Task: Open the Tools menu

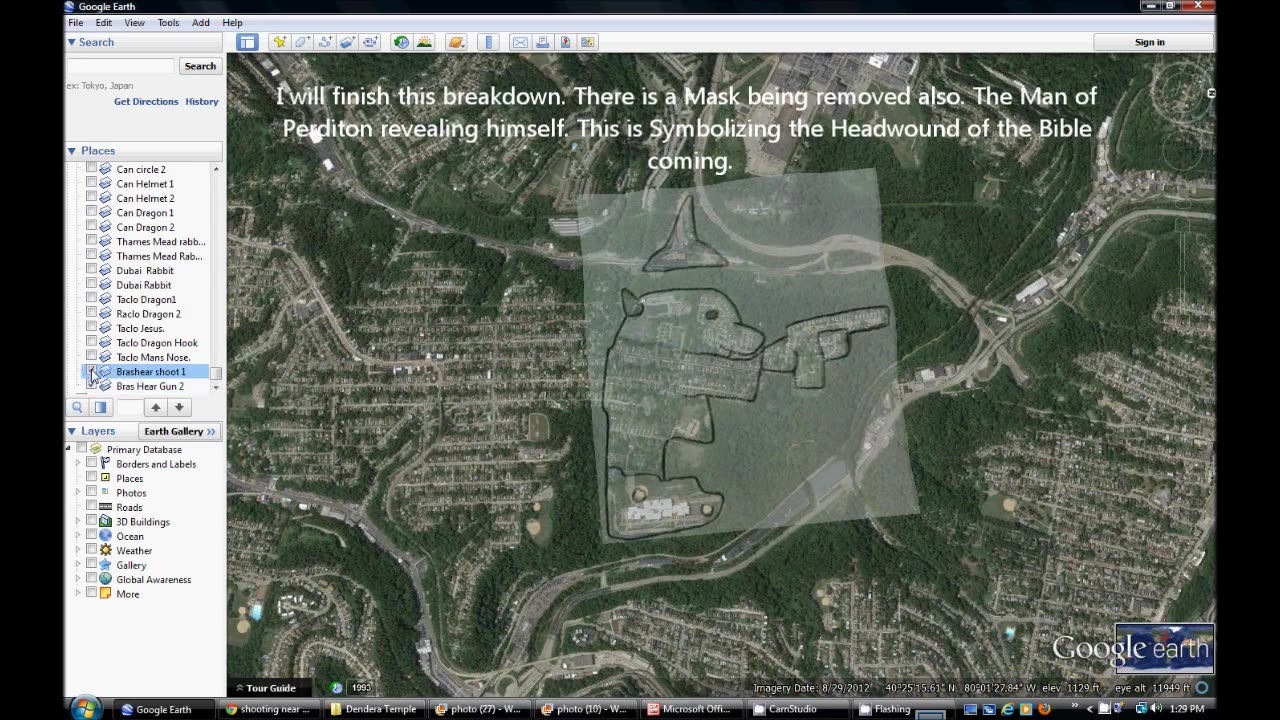Action: tap(168, 22)
